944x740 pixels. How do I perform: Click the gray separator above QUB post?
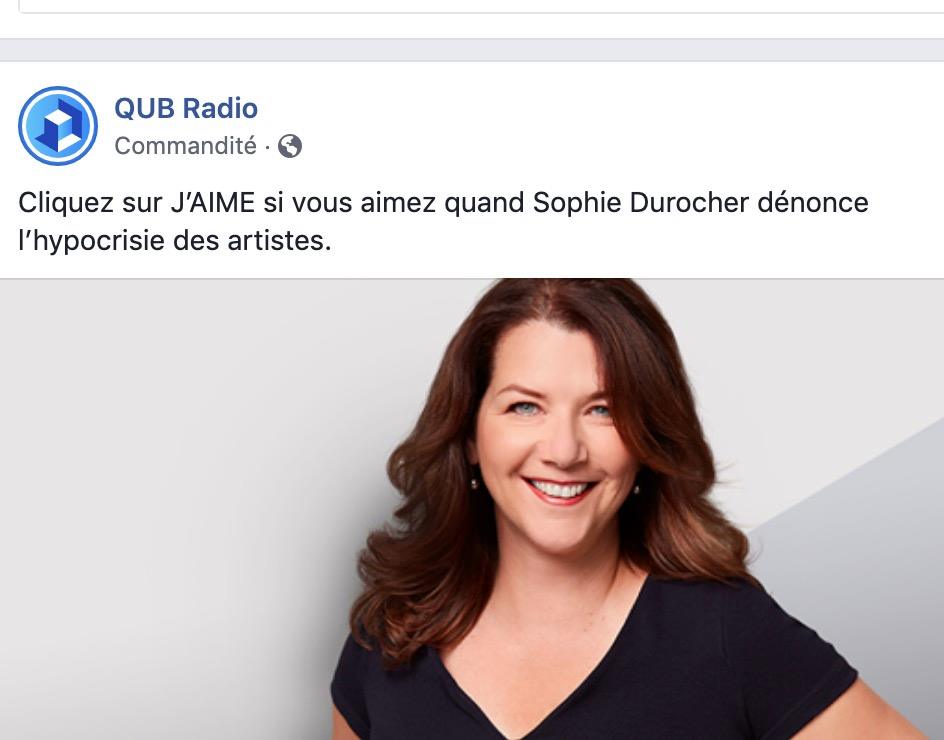click(472, 50)
